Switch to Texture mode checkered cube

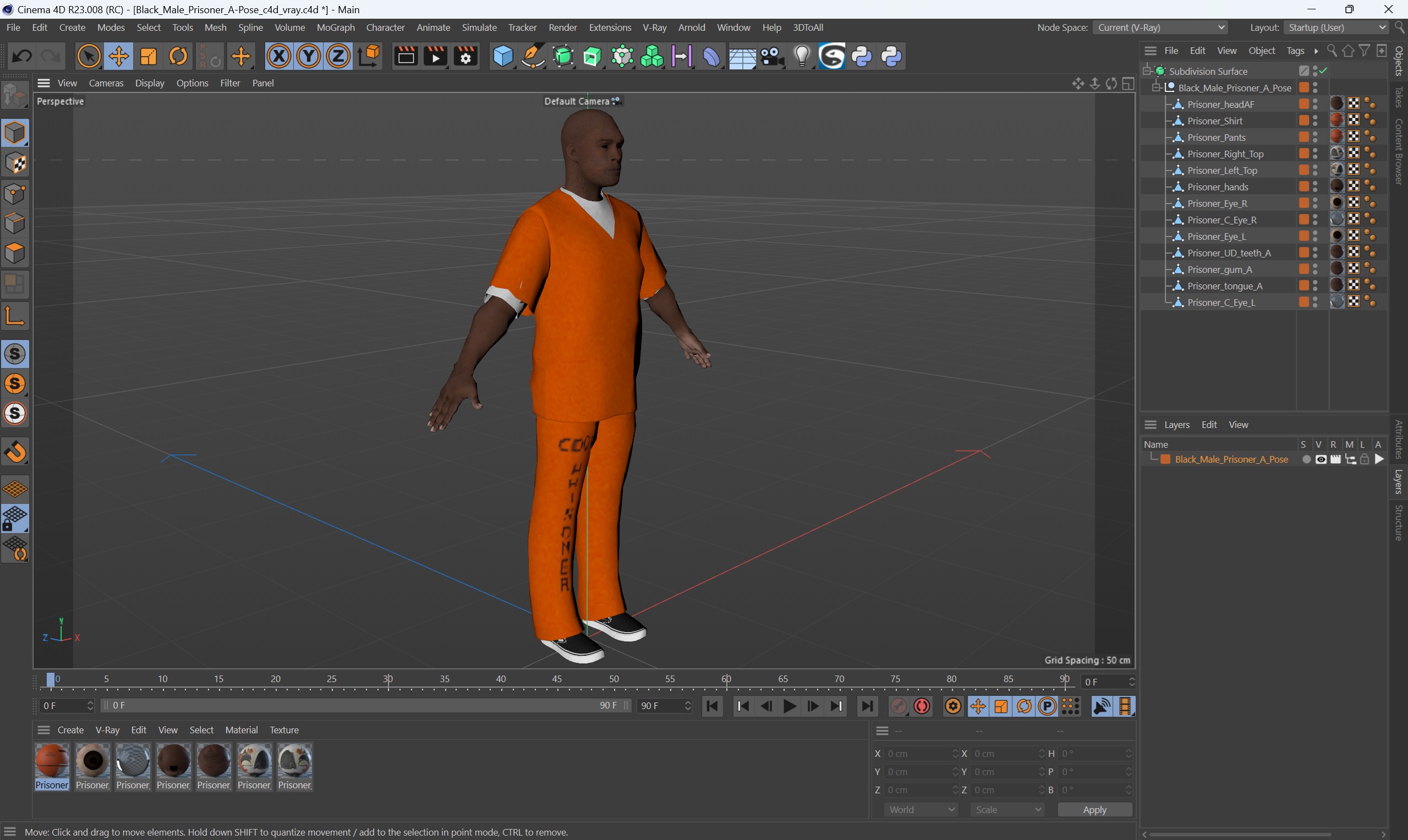(x=15, y=163)
